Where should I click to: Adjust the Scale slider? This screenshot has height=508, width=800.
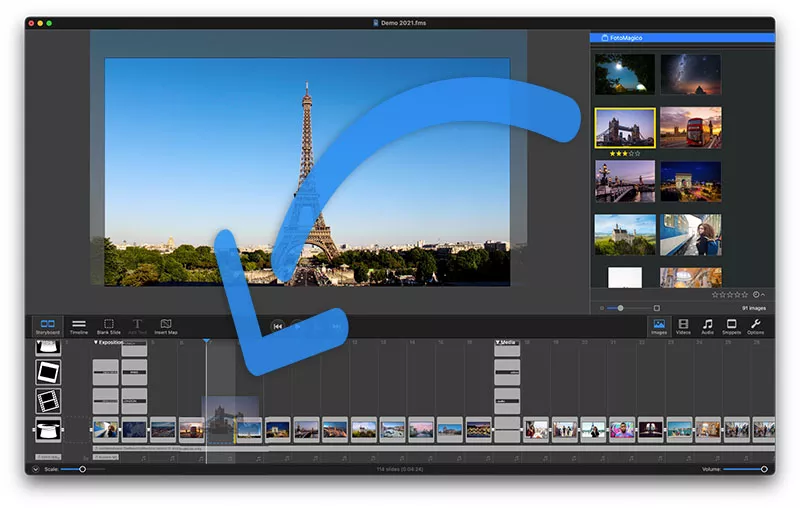(83, 469)
